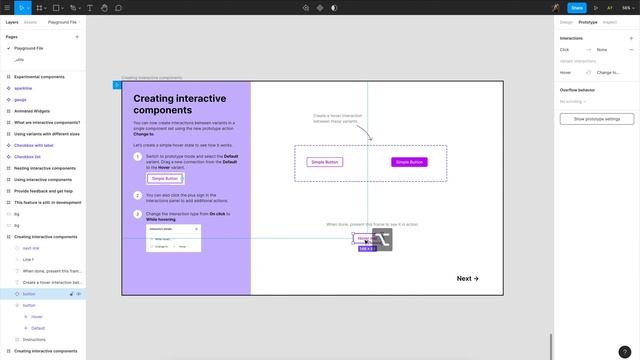
Task: Open the Figma main menu hamburger icon
Action: coord(7,8)
